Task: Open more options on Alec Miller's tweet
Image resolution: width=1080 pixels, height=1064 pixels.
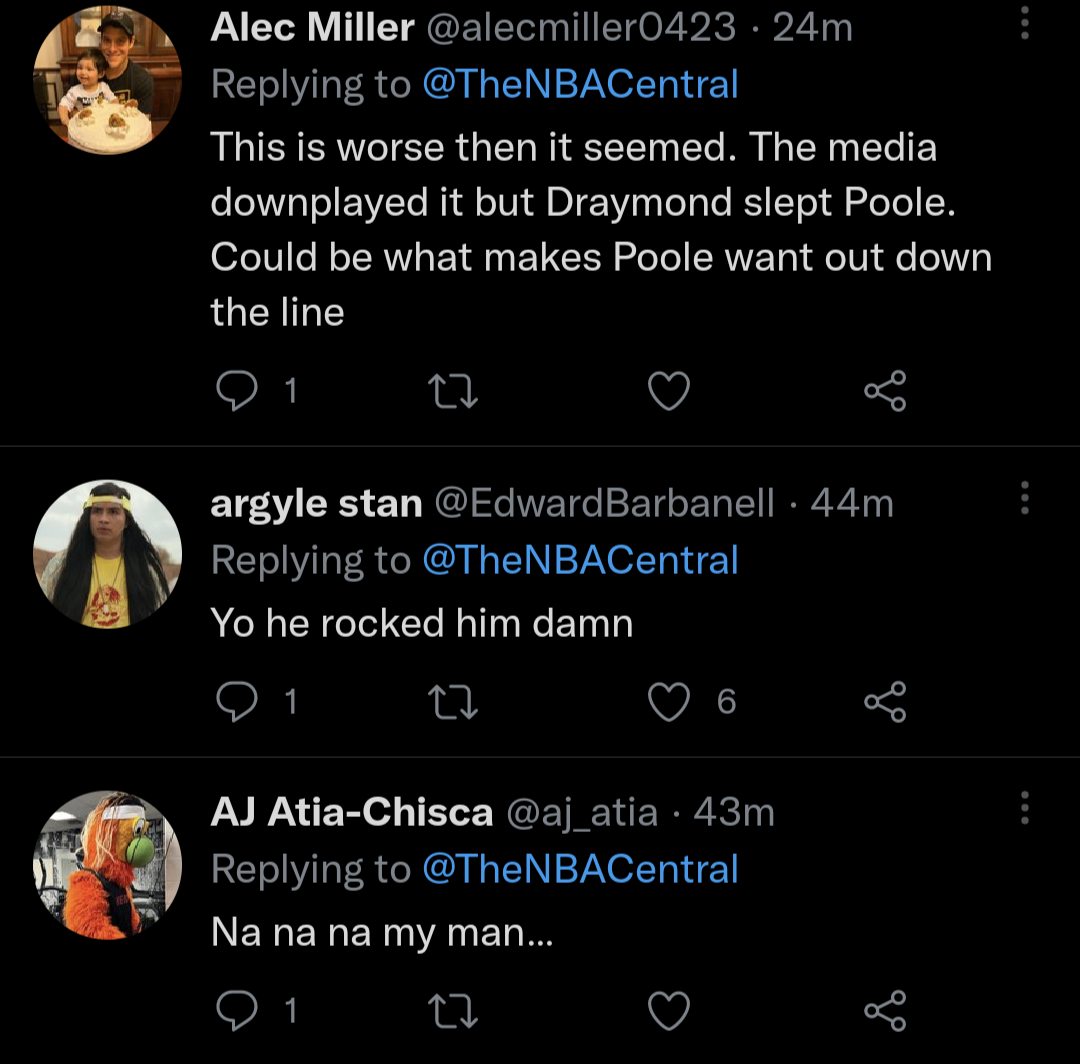Action: click(1024, 20)
